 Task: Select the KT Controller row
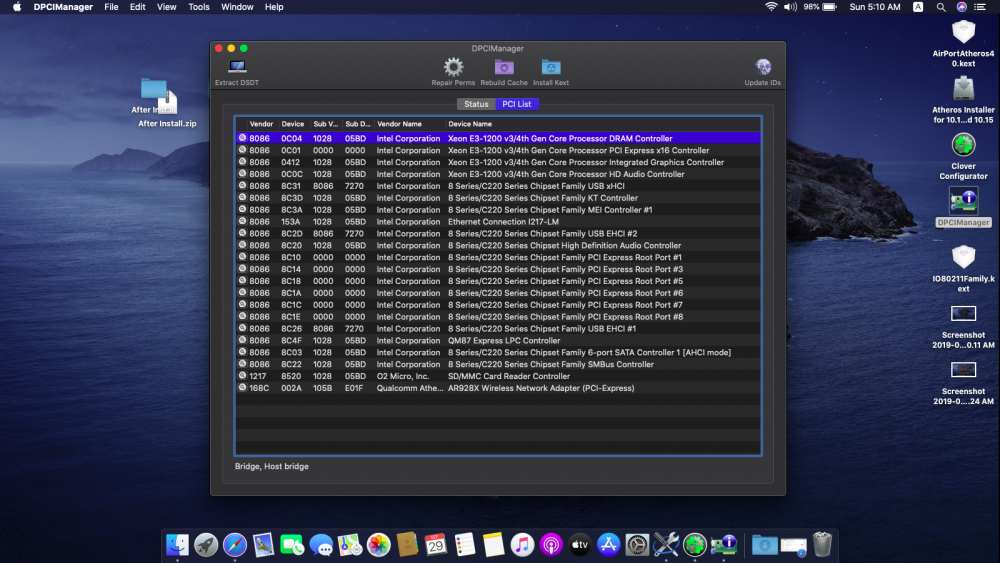[498, 198]
